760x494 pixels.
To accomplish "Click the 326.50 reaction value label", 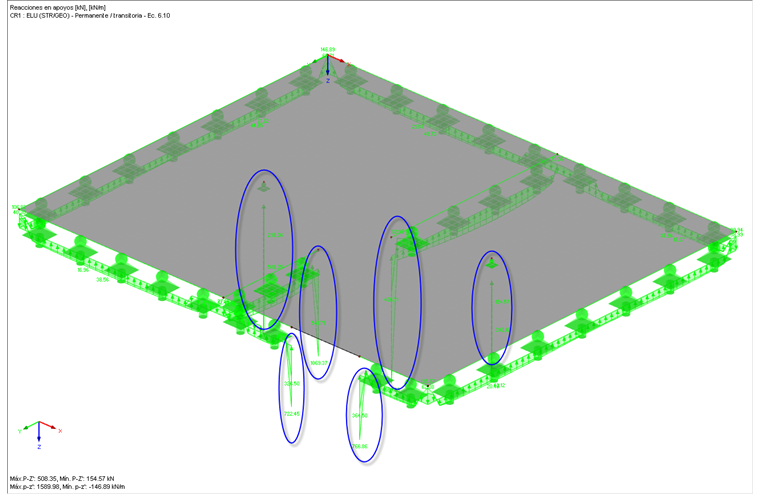I will click(x=292, y=383).
